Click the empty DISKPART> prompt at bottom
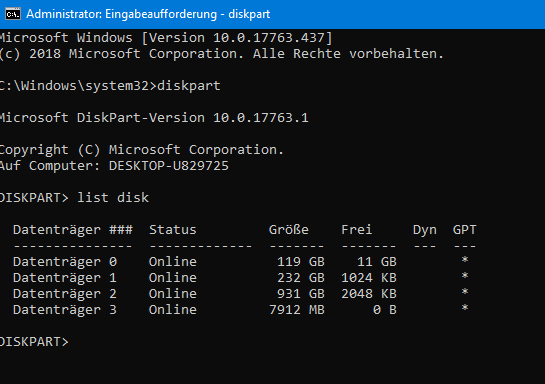 click(34, 342)
